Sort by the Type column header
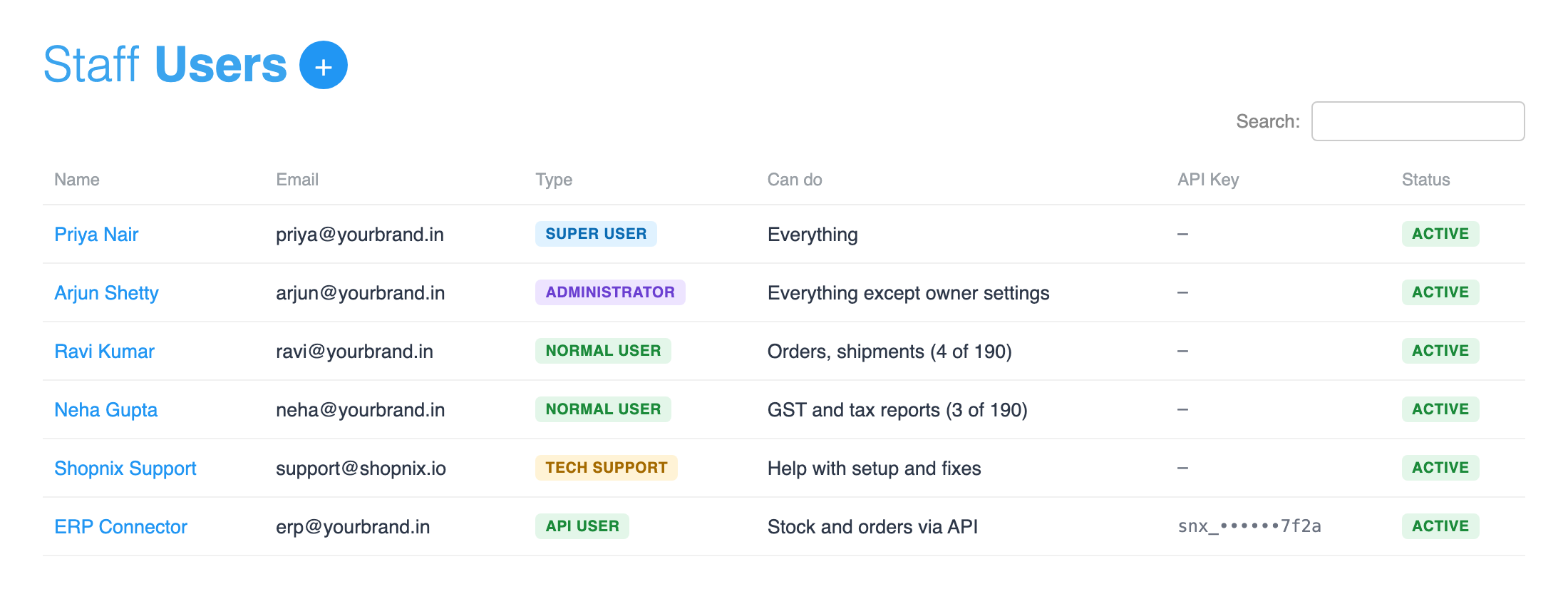The image size is (1568, 599). point(554,180)
